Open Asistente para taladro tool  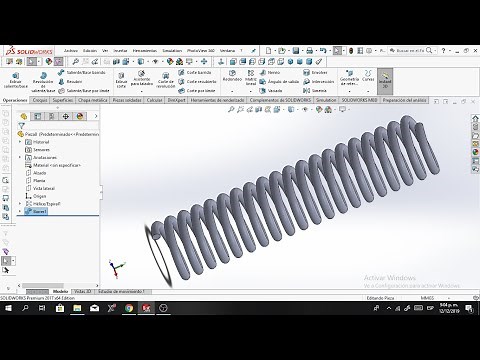point(142,79)
